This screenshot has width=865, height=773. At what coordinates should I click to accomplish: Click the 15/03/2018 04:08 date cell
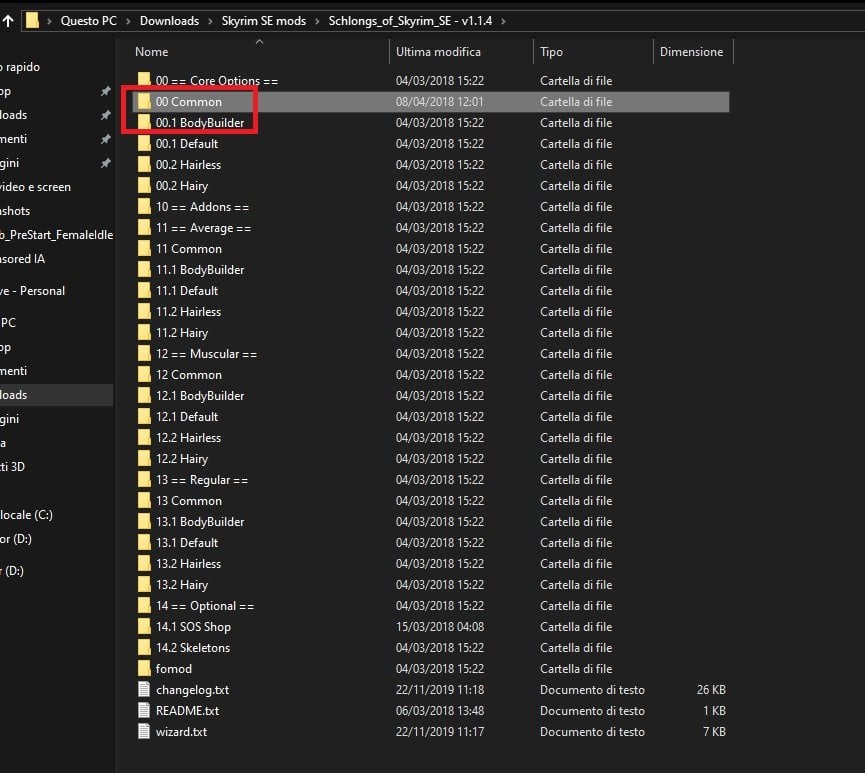(440, 626)
